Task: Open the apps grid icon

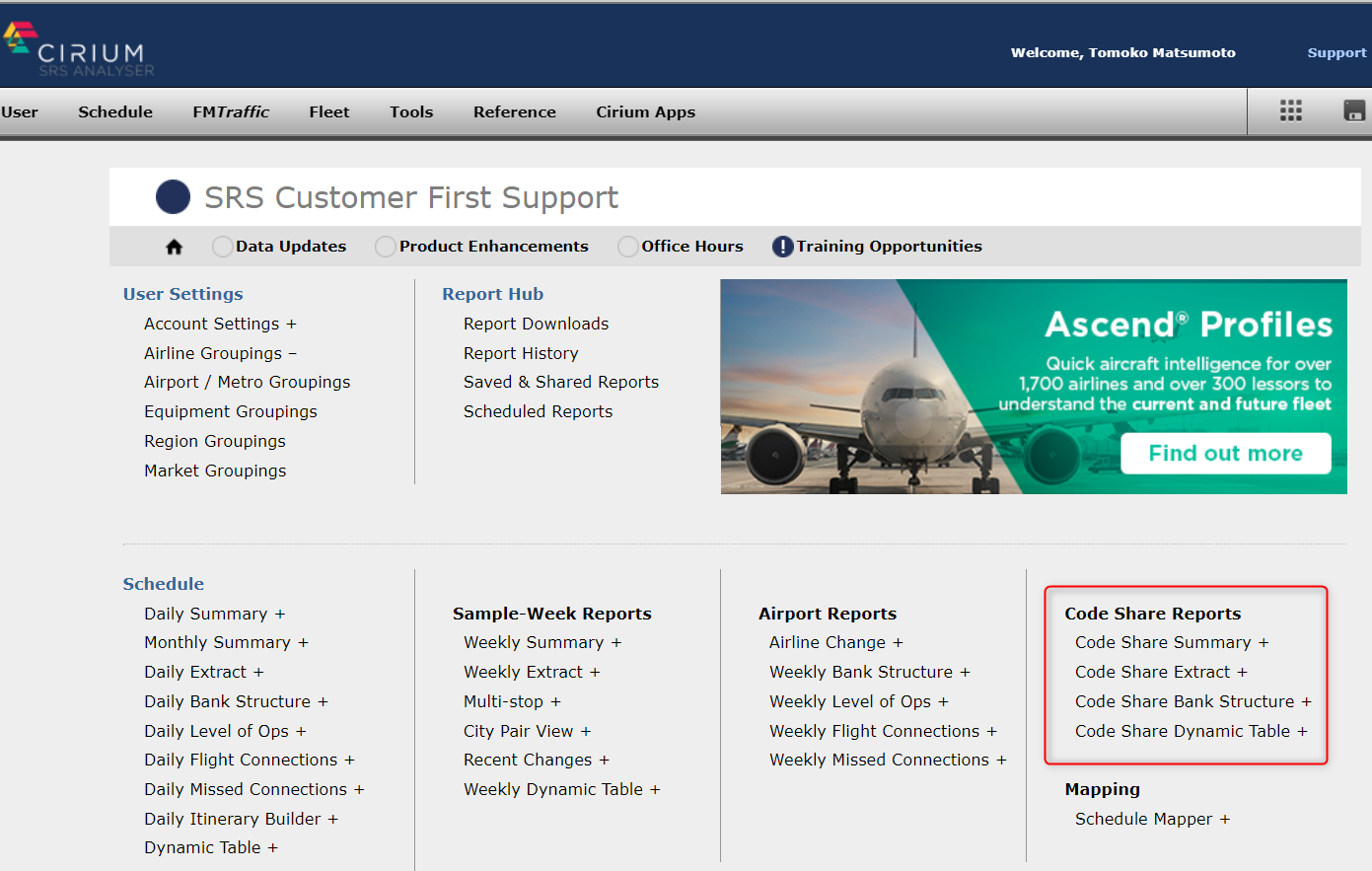Action: tap(1291, 110)
